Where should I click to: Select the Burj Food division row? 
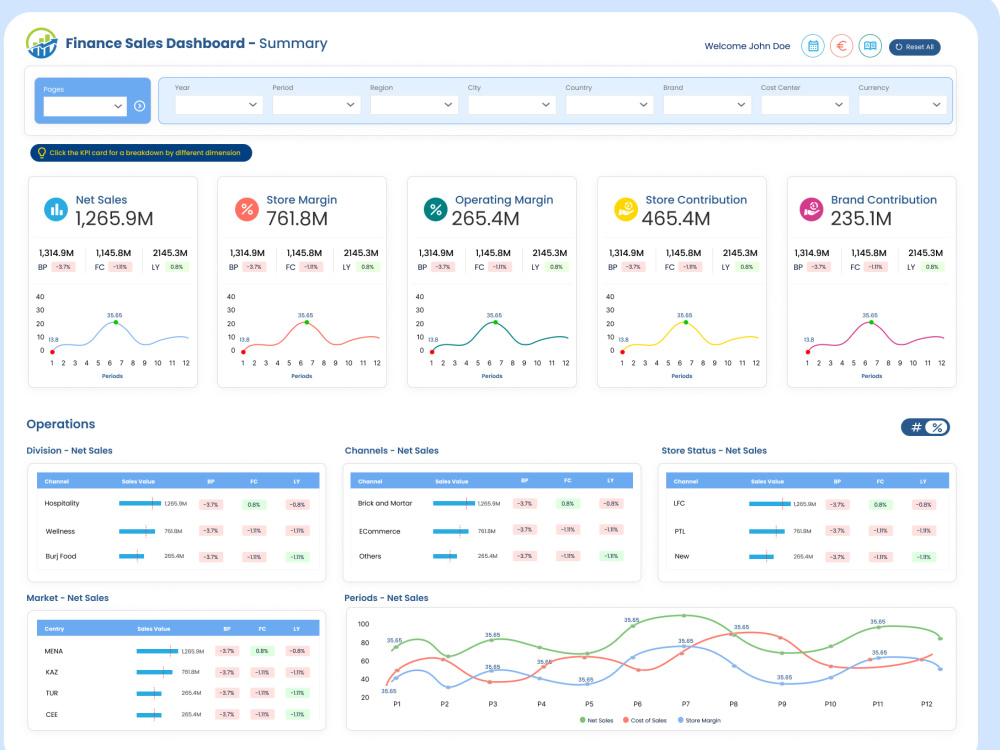pos(177,556)
